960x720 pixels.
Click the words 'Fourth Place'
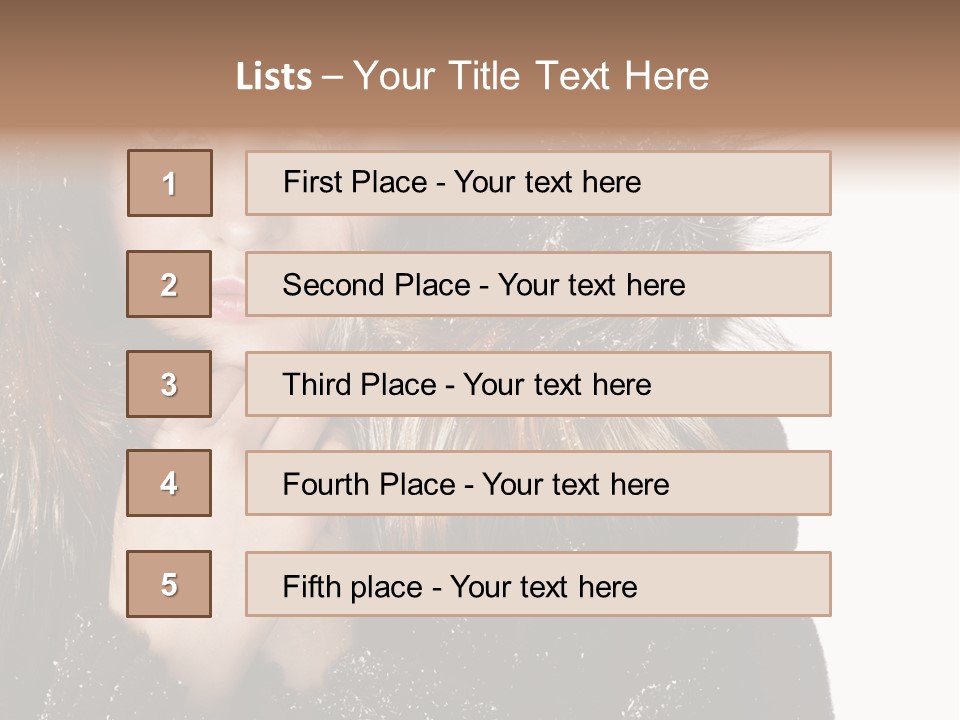(x=369, y=484)
